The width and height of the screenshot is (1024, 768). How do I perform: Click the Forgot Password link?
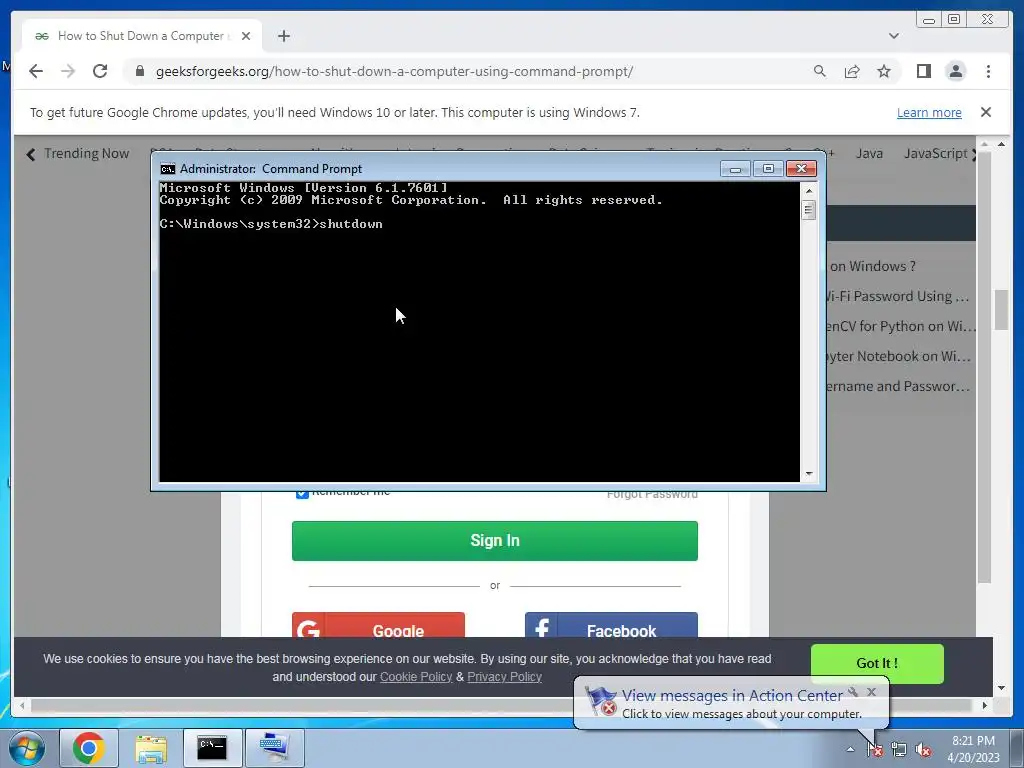pos(652,494)
